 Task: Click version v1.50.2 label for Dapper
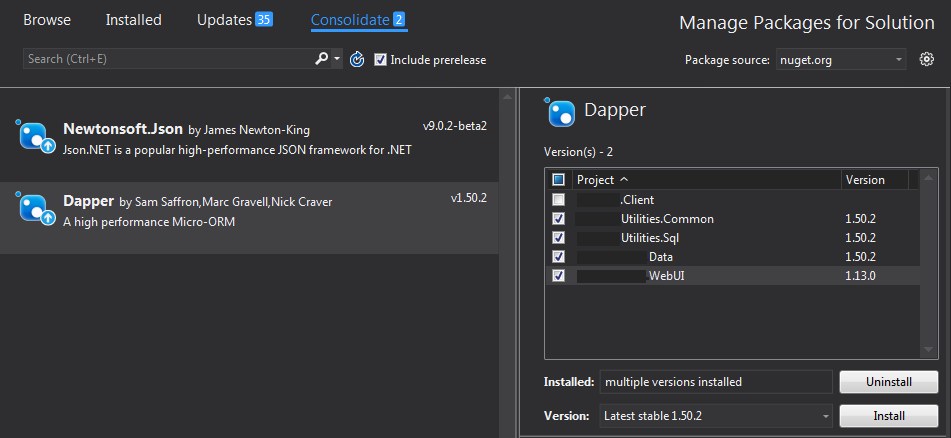(x=469, y=198)
